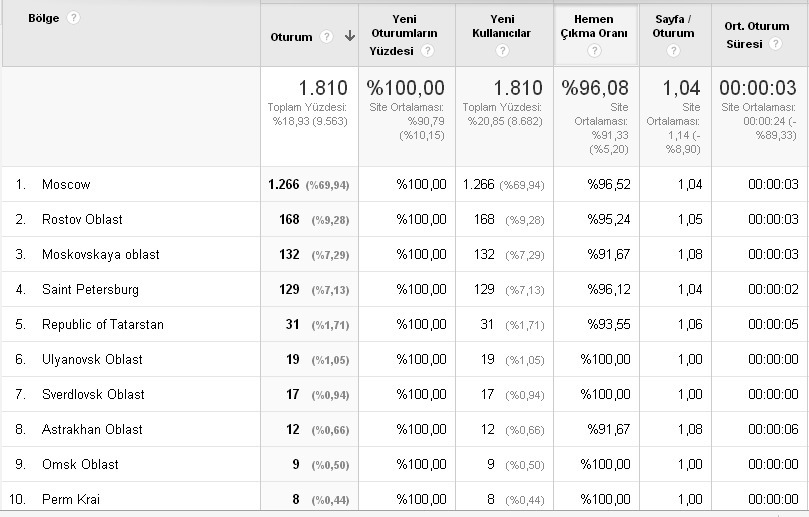809x517 pixels.
Task: Sort table by Hemen Çıkma Oranı column
Action: [x=594, y=26]
